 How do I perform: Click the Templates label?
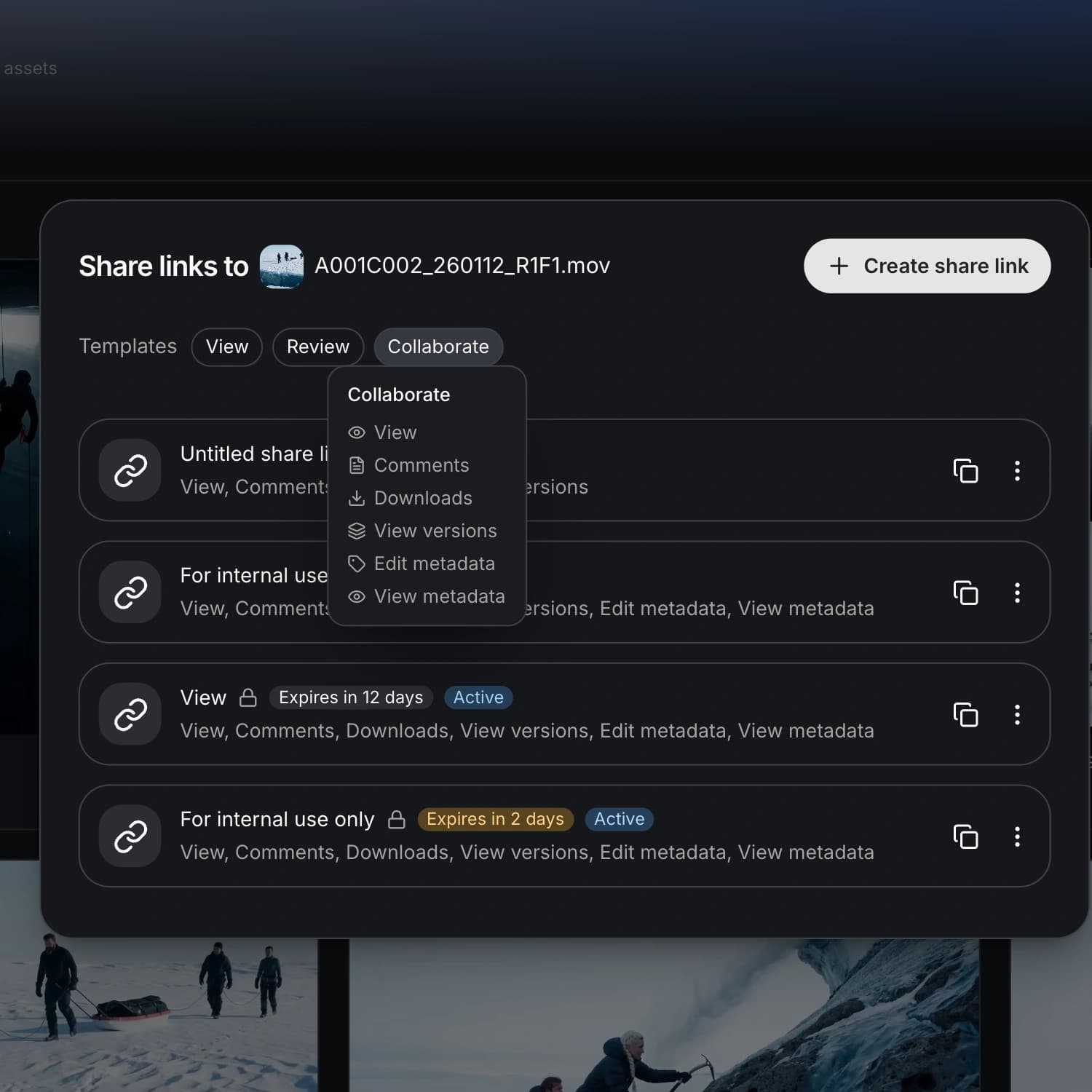[128, 346]
